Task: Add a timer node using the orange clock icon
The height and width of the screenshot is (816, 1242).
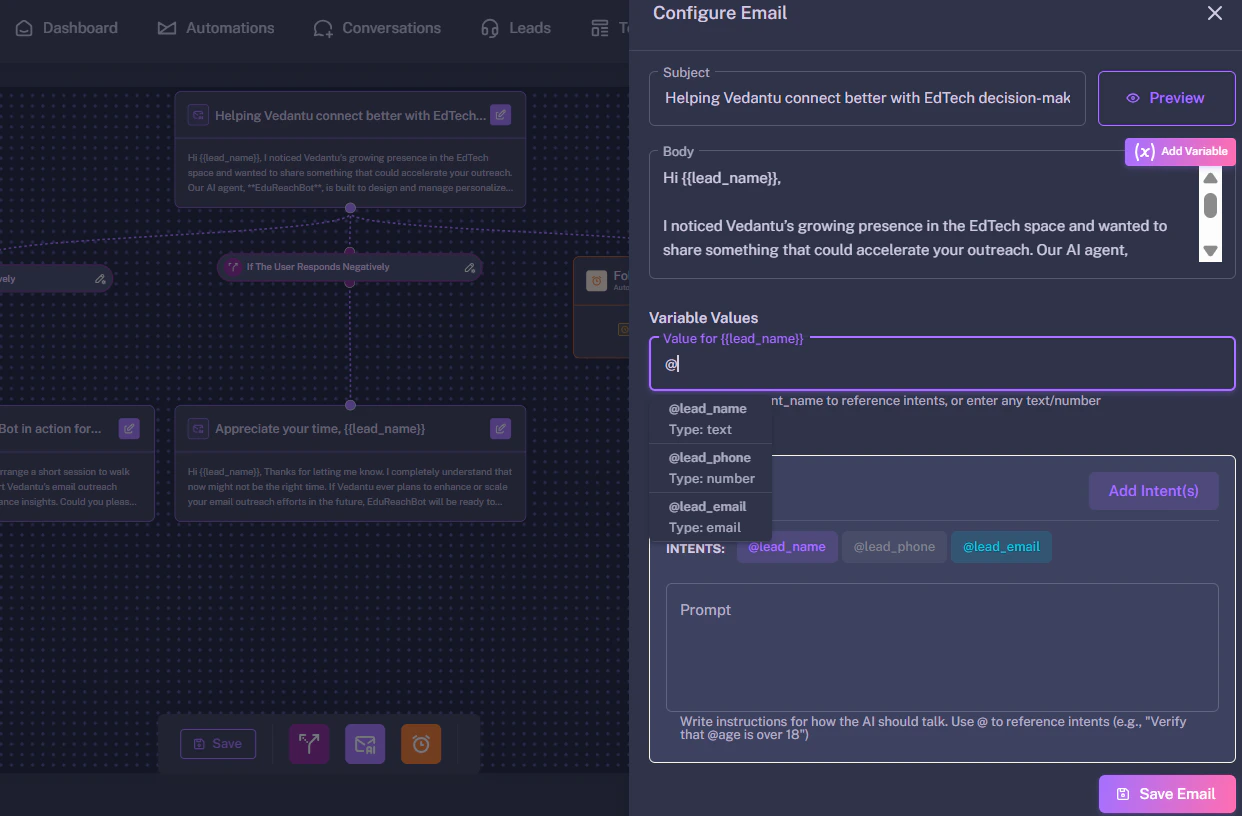Action: 421,743
